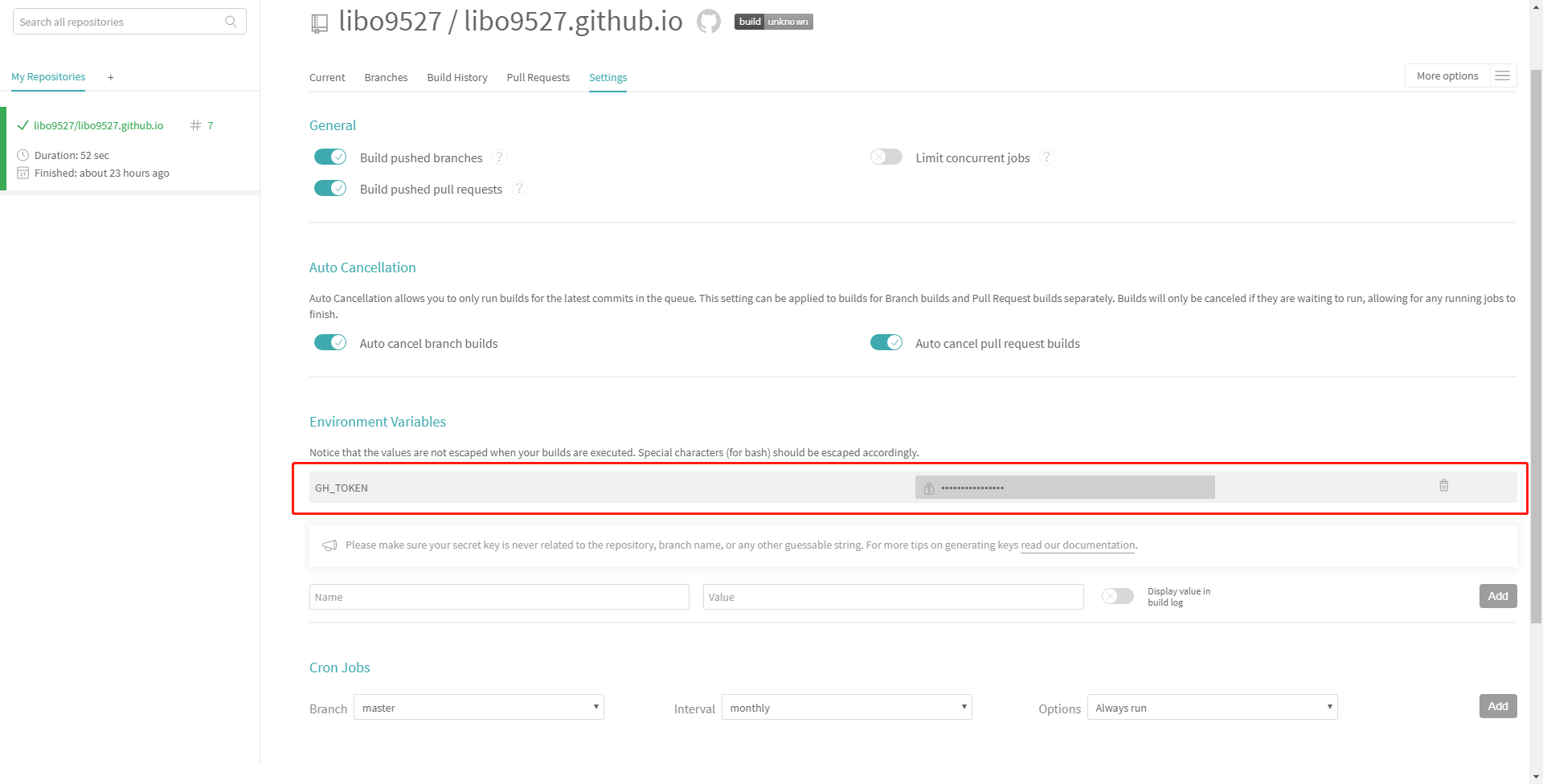Click the repository book icon
1543x784 pixels.
click(x=319, y=24)
